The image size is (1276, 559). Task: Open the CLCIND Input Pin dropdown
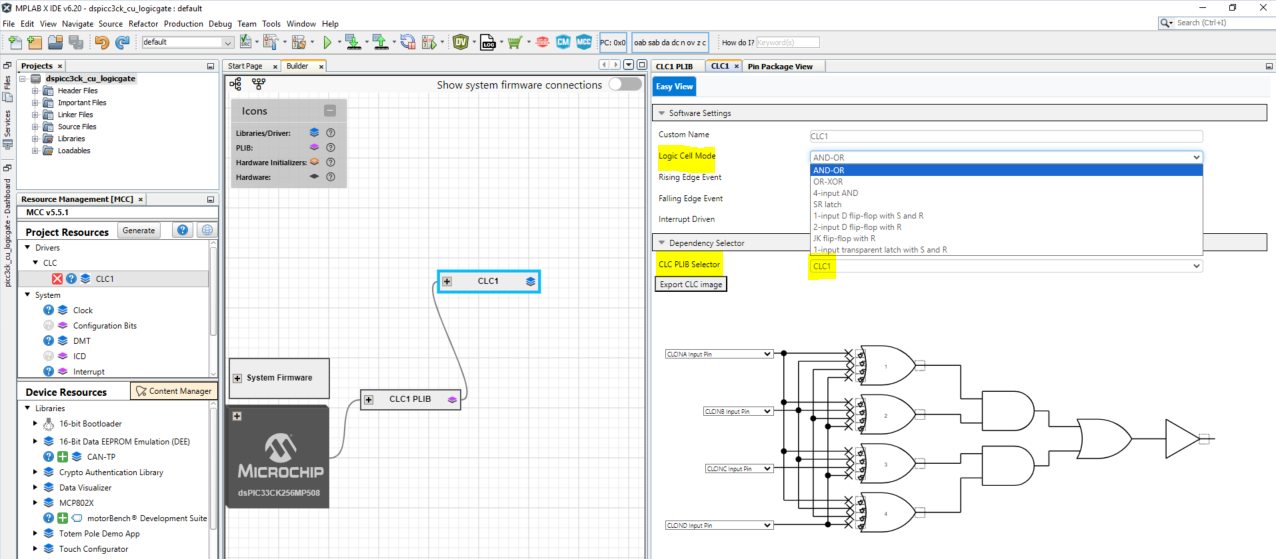click(719, 525)
